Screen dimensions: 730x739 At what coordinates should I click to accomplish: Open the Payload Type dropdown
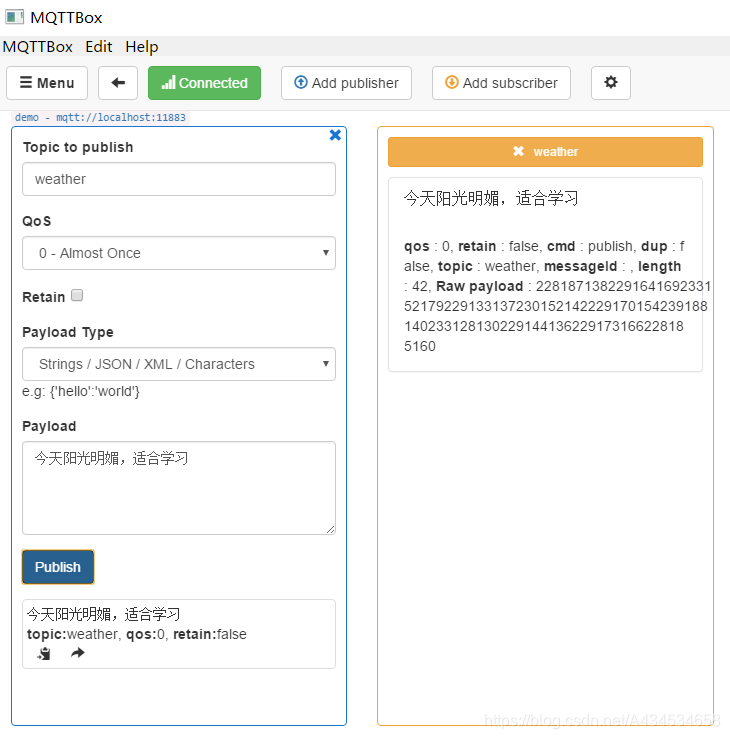coord(179,364)
